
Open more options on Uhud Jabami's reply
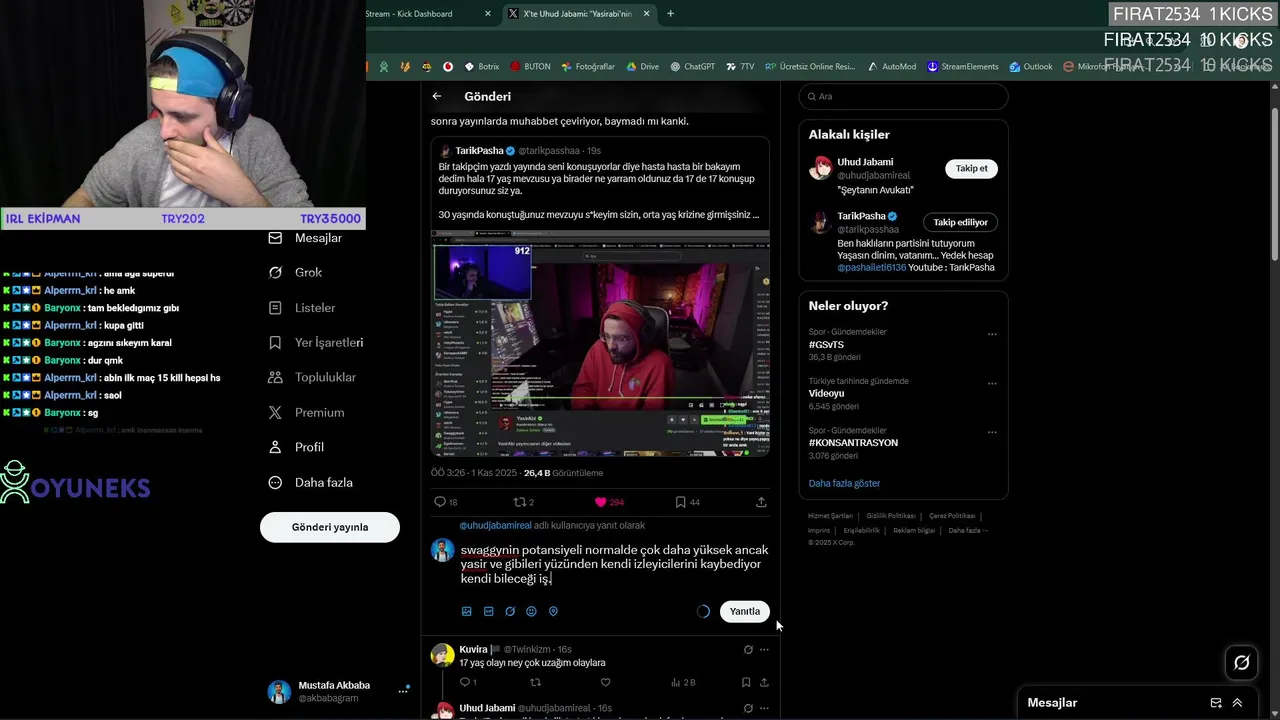pos(764,708)
